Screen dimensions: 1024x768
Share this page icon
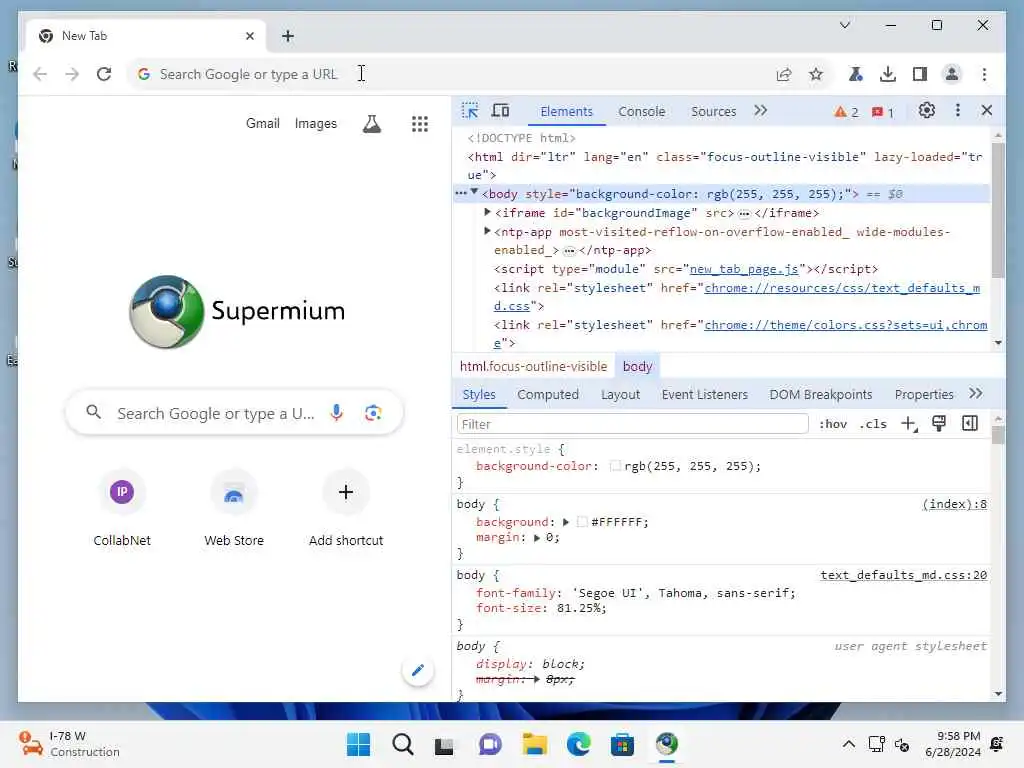[784, 74]
